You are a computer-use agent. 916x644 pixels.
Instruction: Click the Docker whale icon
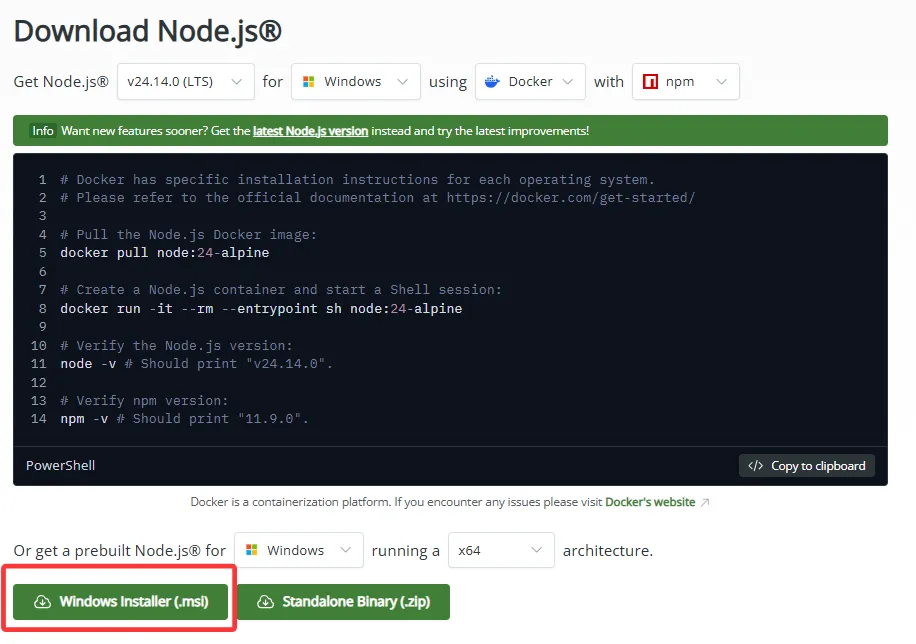[x=492, y=82]
